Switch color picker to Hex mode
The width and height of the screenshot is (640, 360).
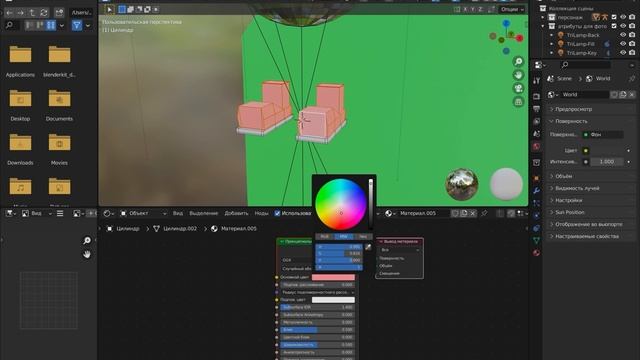362,237
